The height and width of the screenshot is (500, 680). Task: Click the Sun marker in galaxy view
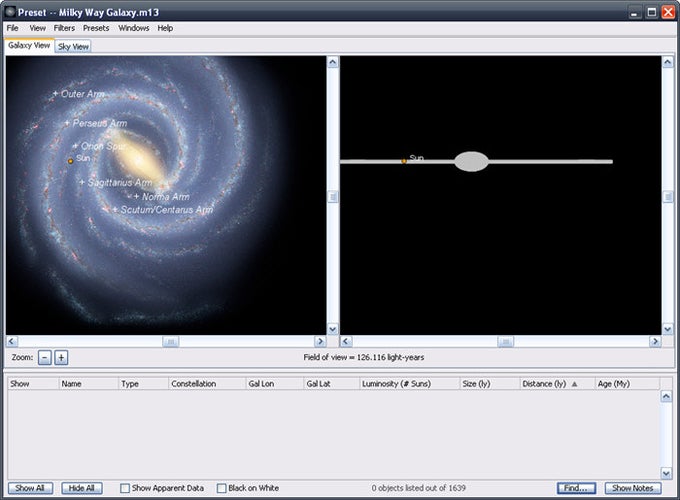[x=70, y=160]
